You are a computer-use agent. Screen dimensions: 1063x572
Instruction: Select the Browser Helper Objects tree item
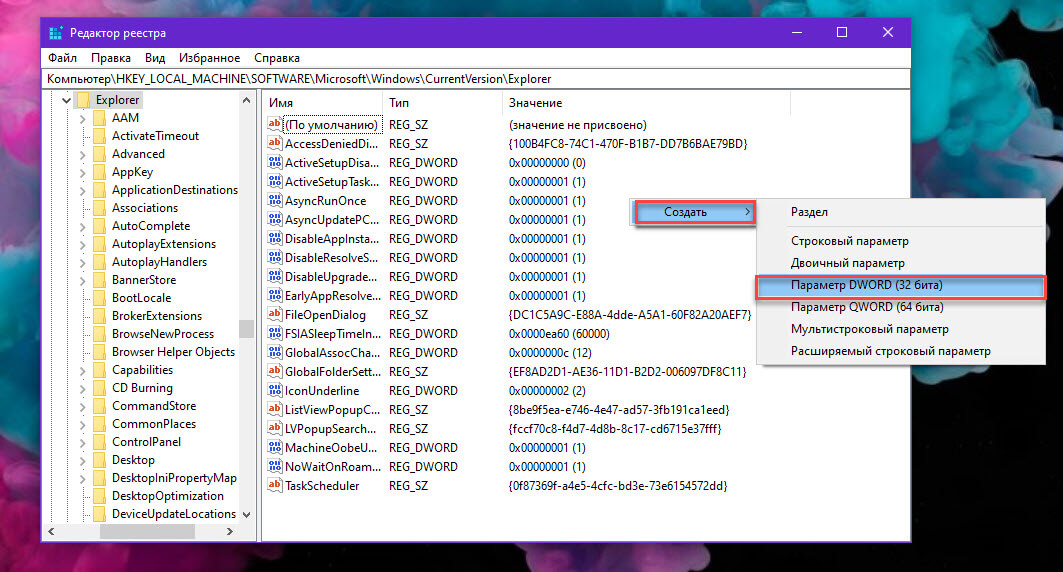(174, 352)
